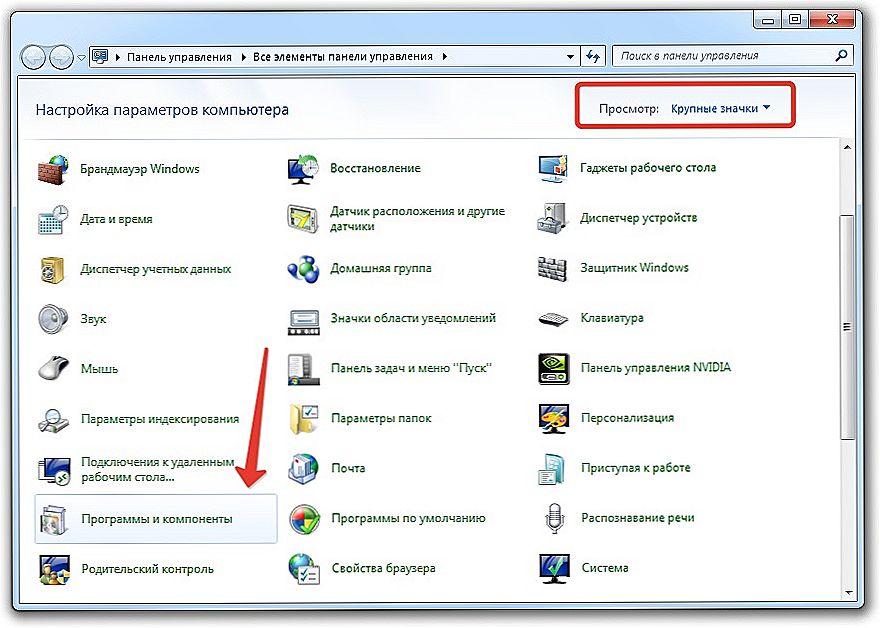This screenshot has width=880, height=628.
Task: Click the search magnifier icon
Action: click(x=841, y=56)
